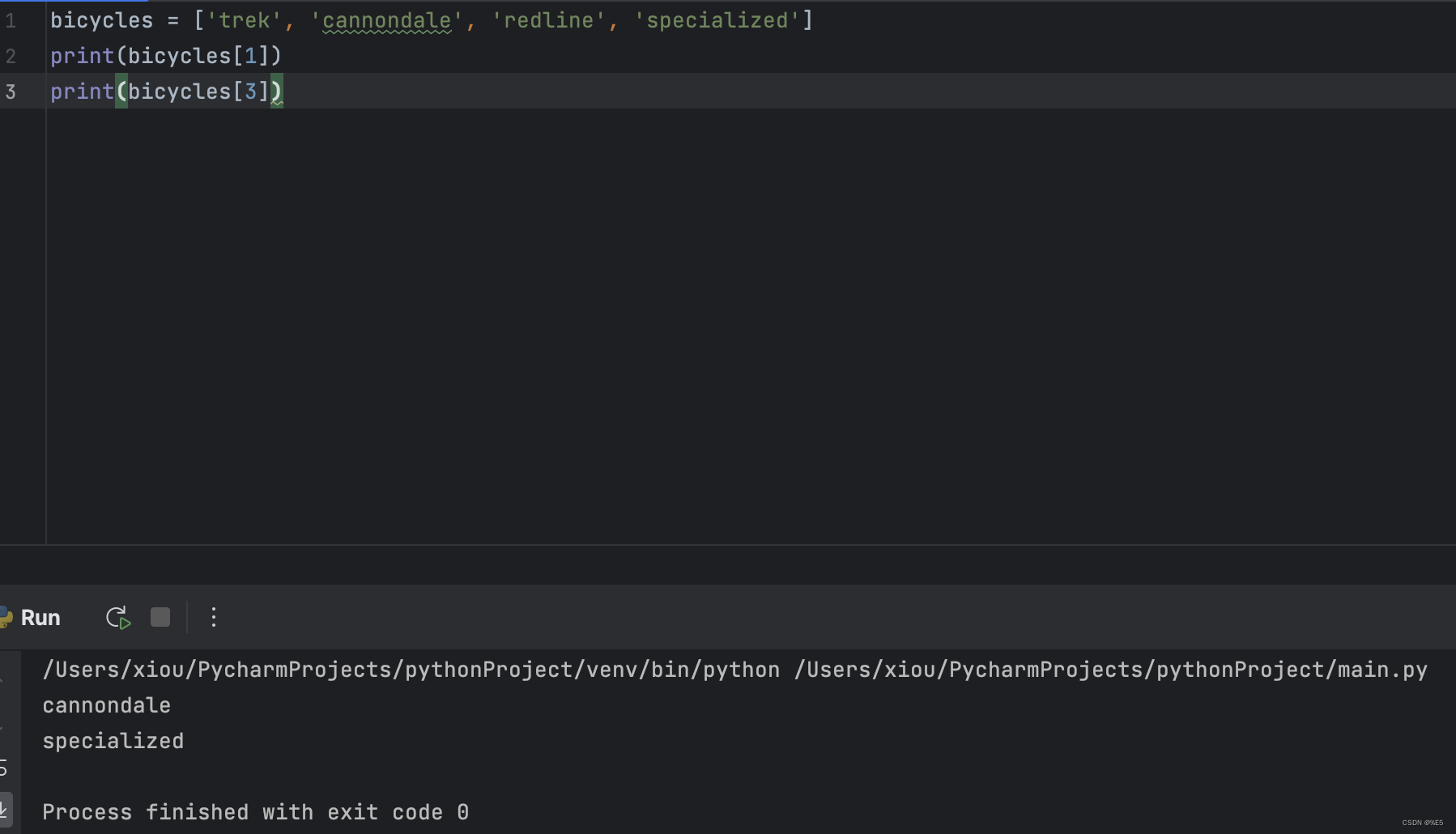Click the 'cannondale' console output line
This screenshot has height=834, width=1456.
107,705
